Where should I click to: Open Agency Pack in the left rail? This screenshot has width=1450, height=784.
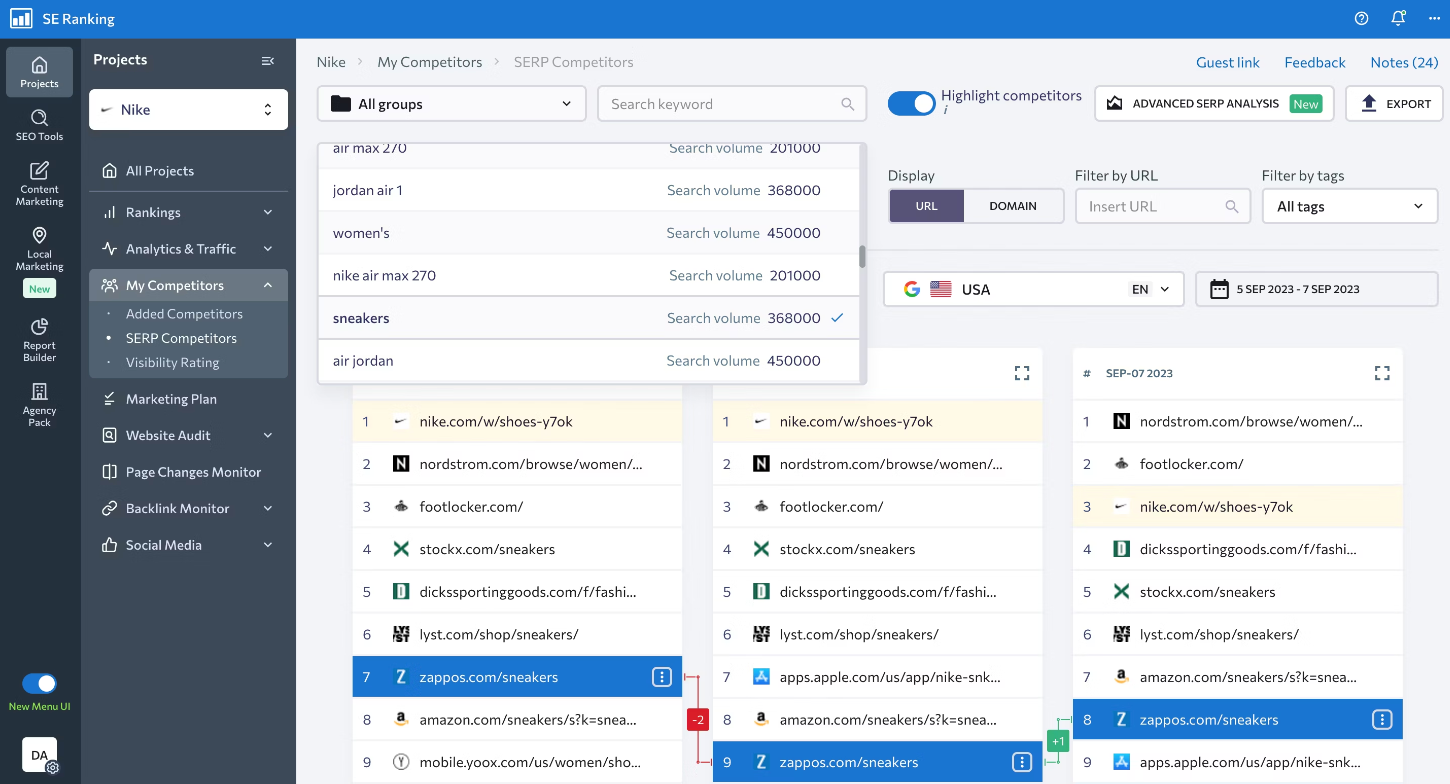tap(39, 404)
